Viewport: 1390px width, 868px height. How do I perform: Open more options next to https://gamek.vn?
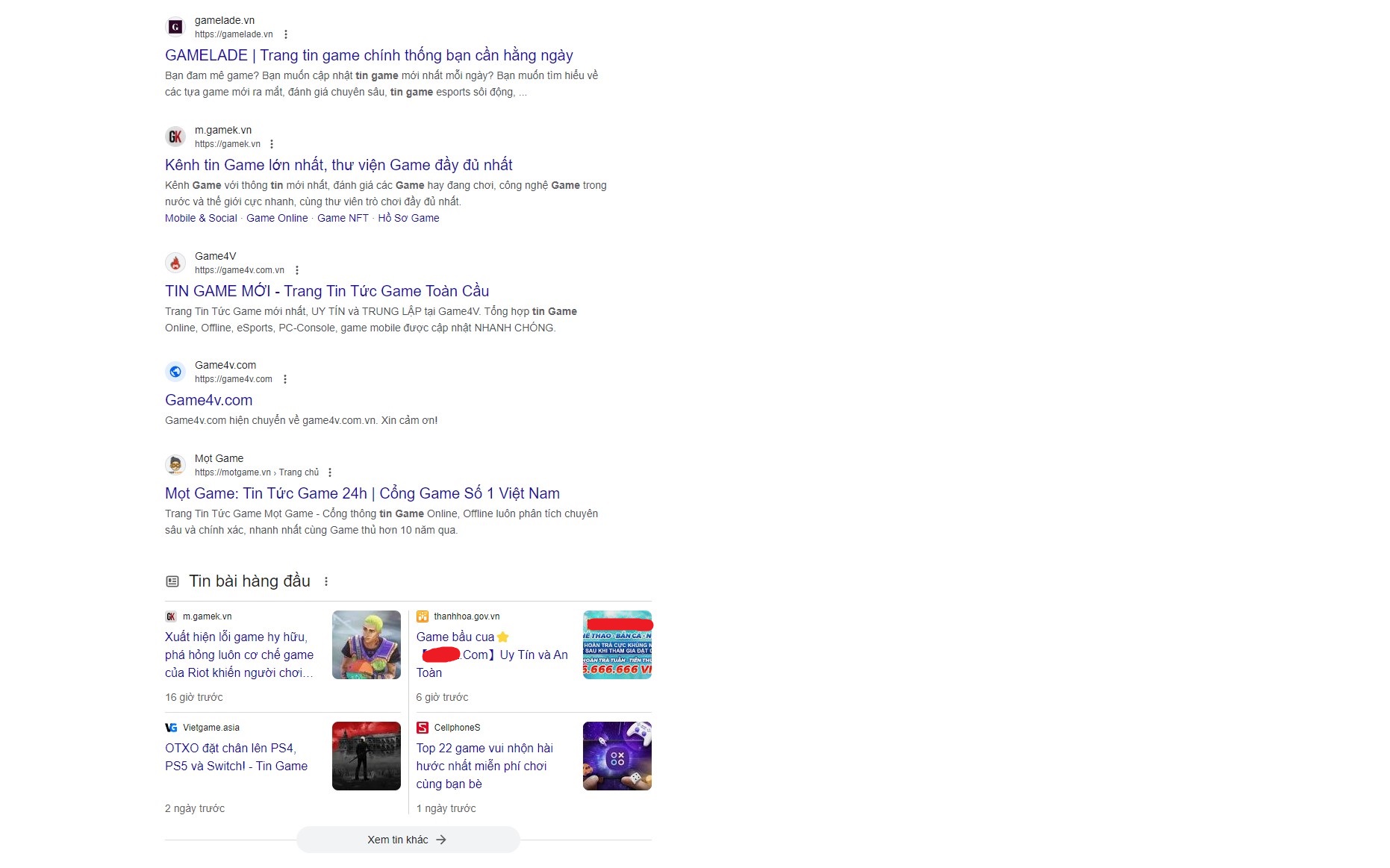coord(272,144)
